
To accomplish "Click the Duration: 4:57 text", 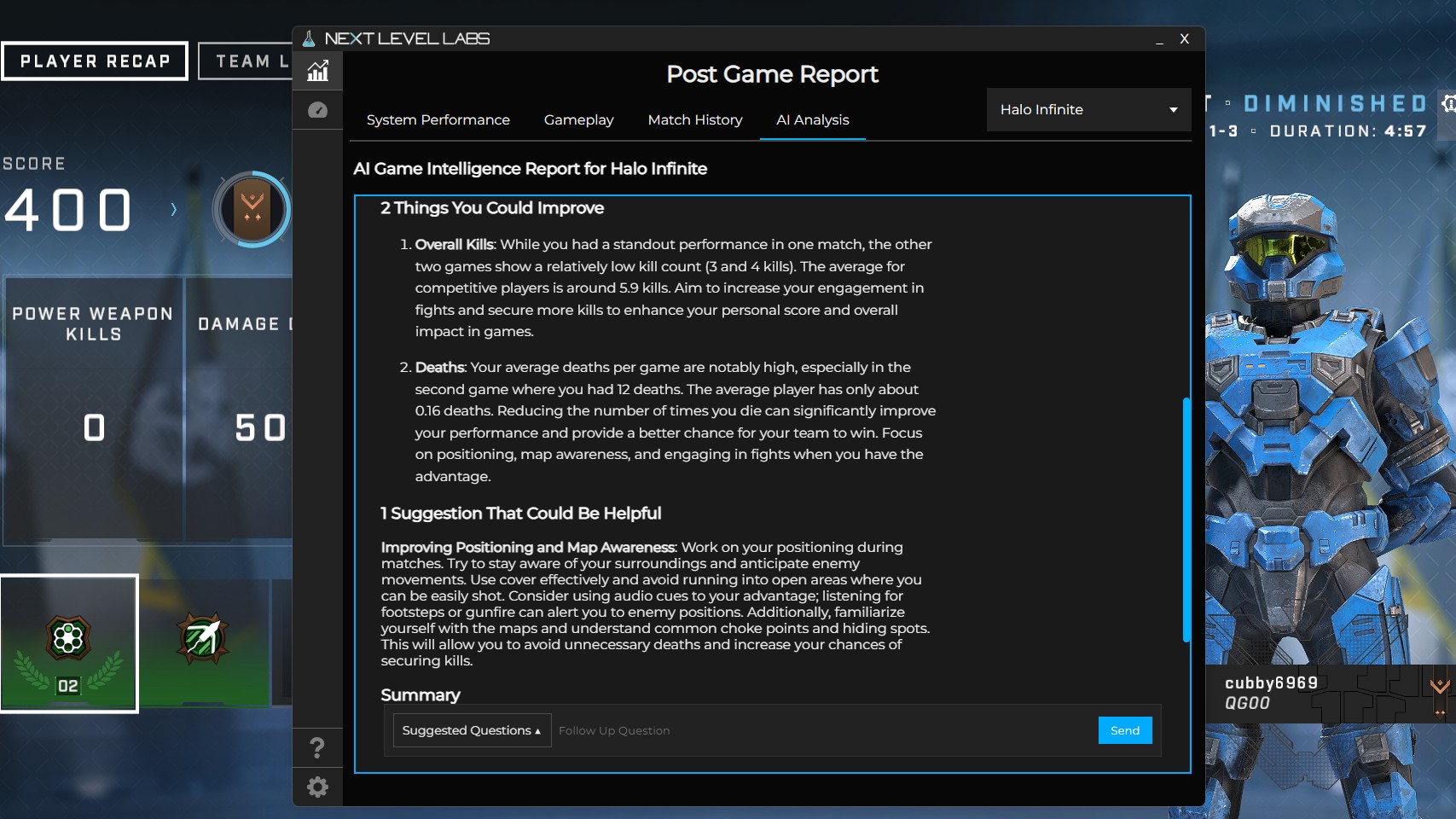I will tap(1348, 131).
